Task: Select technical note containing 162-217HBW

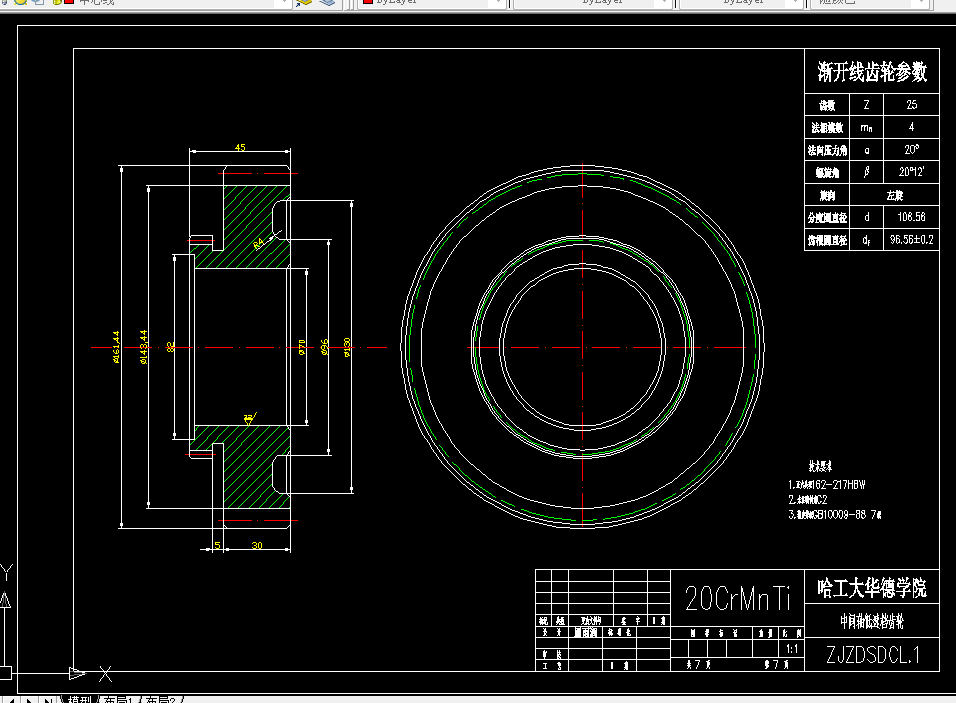Action: 827,485
